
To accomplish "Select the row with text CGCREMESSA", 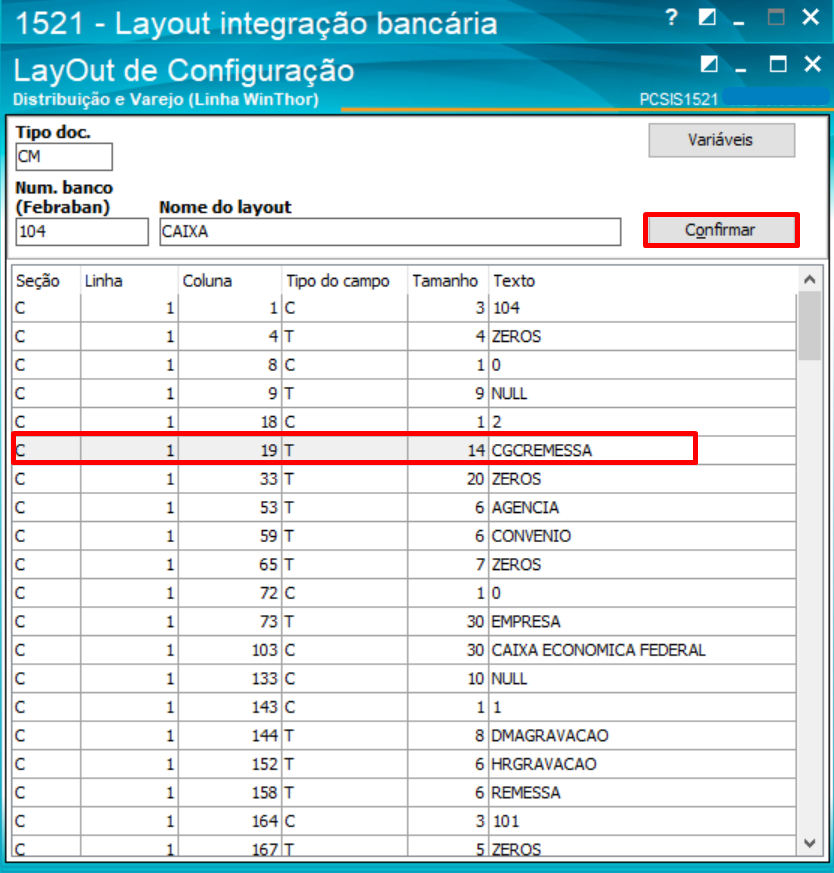I will 404,450.
